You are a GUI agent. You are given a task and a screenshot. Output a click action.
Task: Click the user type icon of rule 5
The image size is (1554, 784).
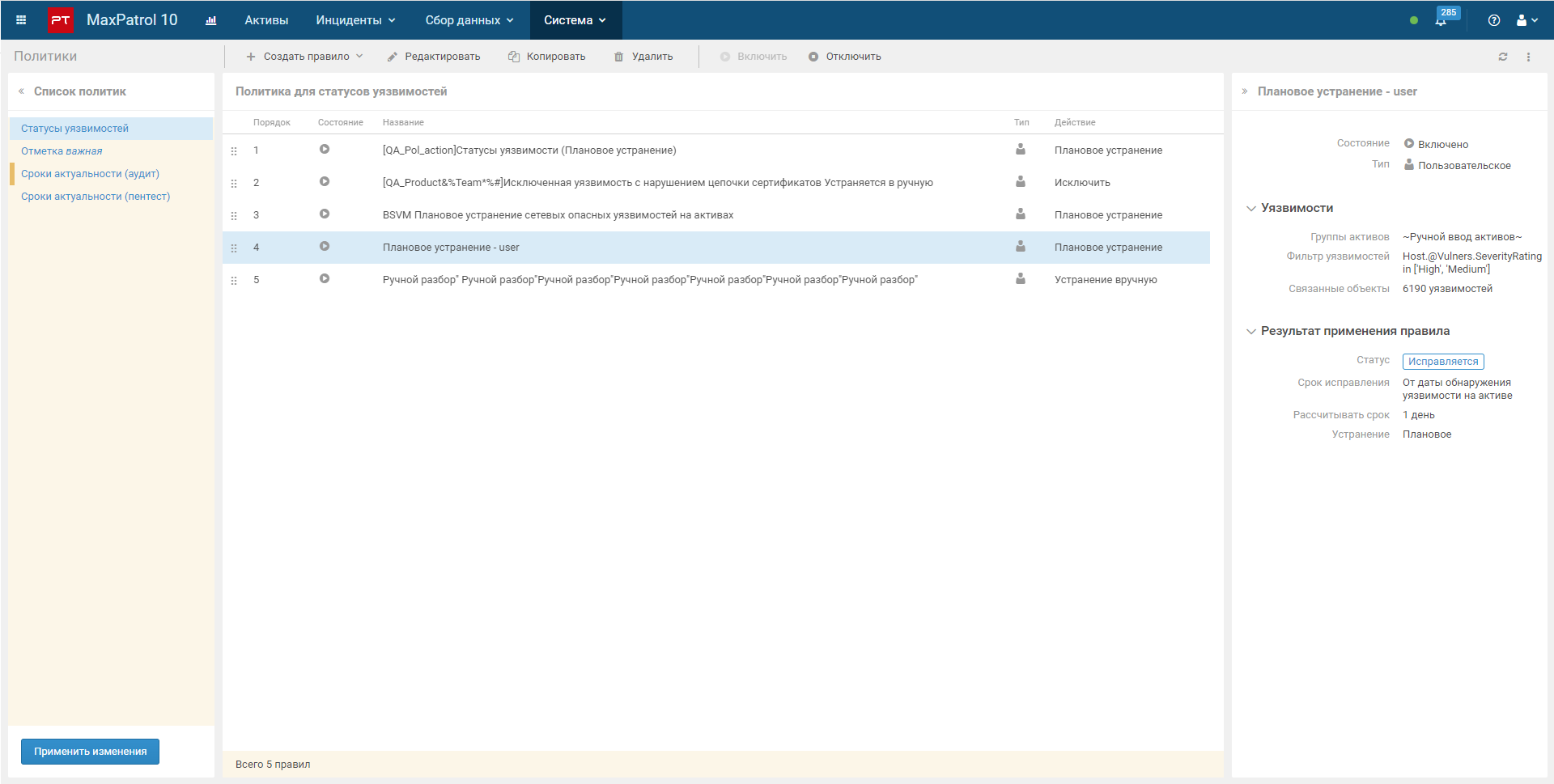pyautogui.click(x=1021, y=278)
